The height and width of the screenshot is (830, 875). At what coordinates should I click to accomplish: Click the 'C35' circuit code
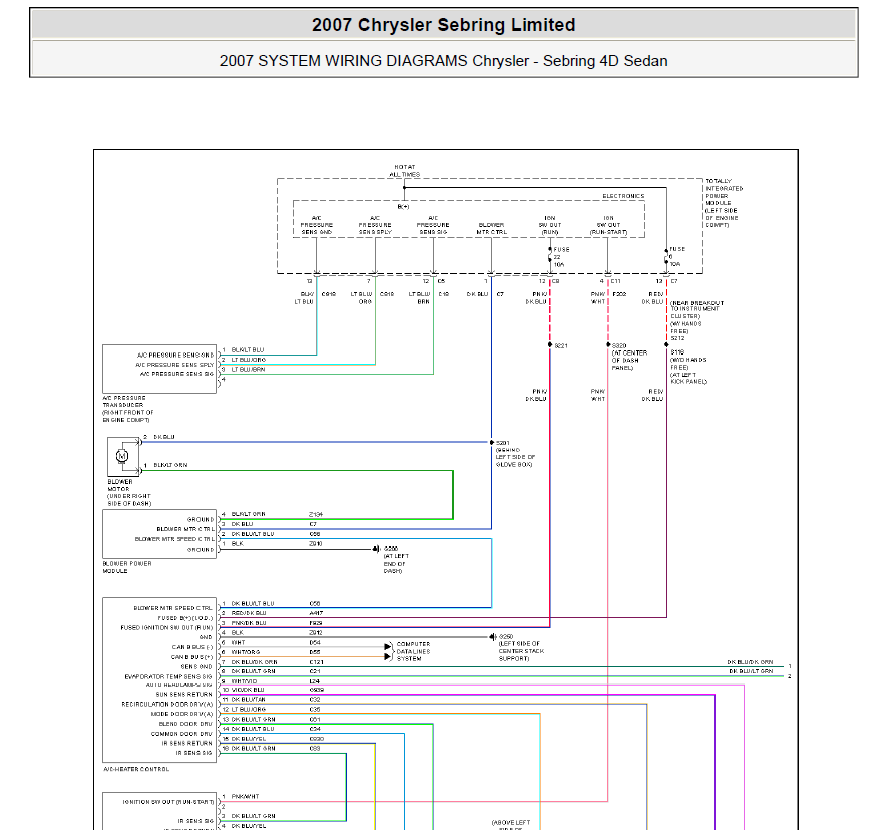315,709
